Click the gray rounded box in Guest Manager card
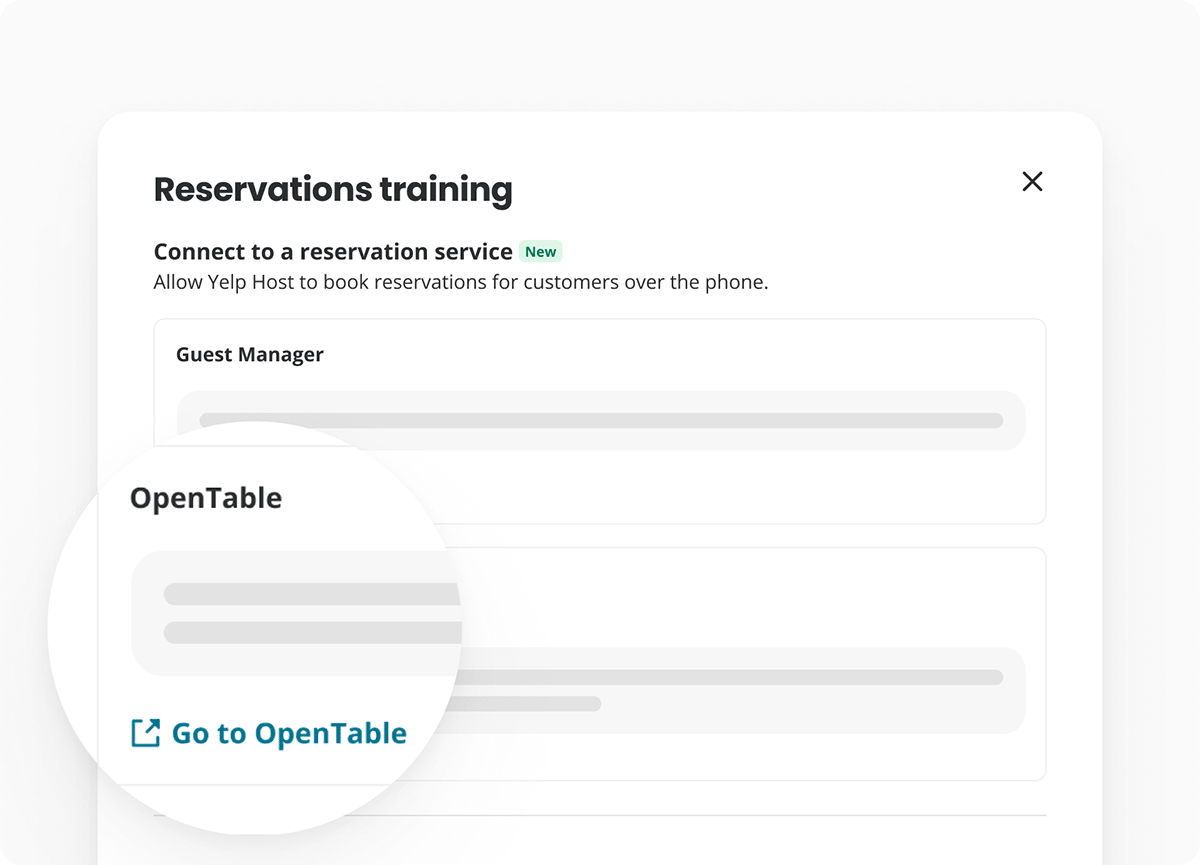 coord(601,420)
